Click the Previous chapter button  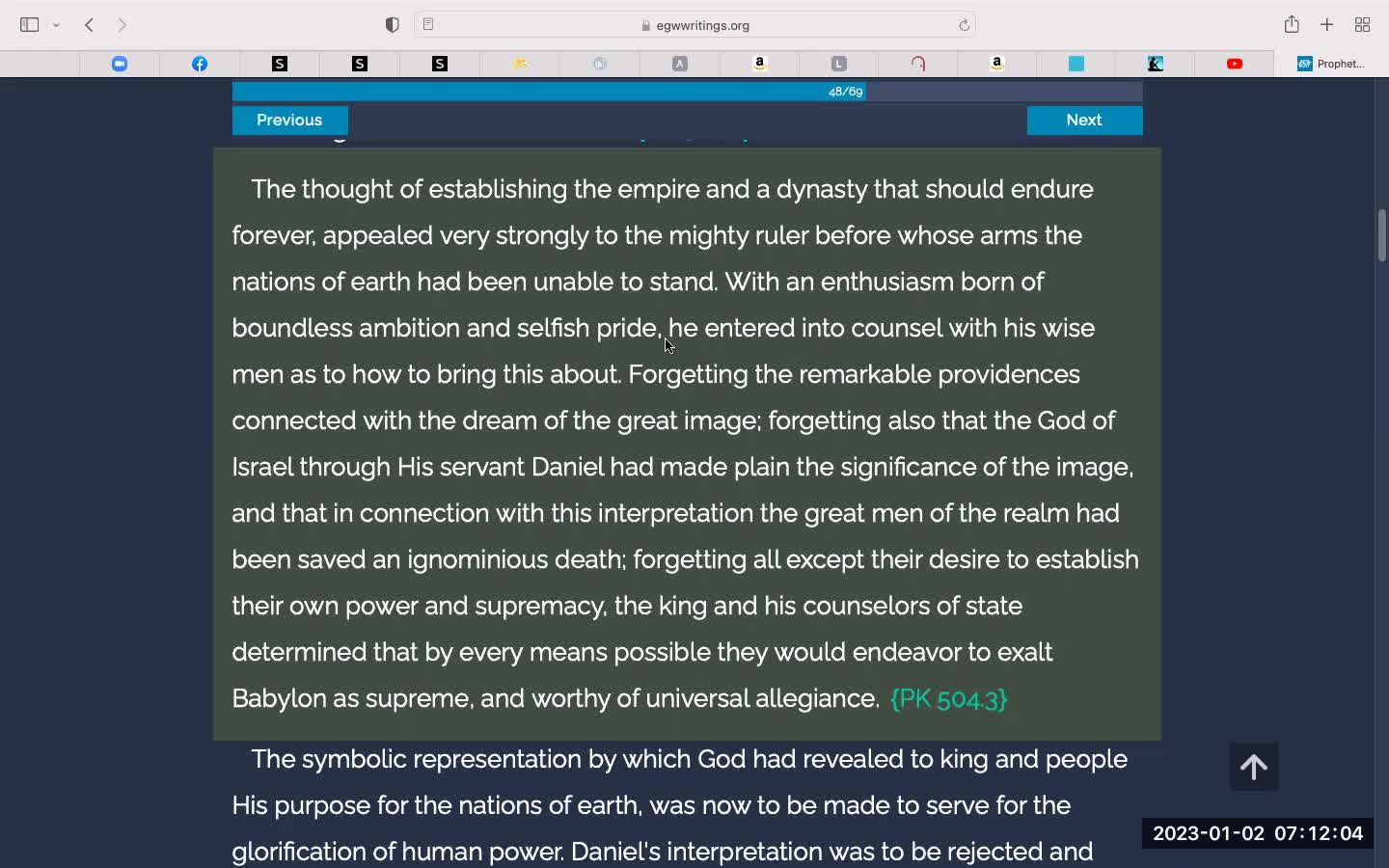(x=289, y=120)
